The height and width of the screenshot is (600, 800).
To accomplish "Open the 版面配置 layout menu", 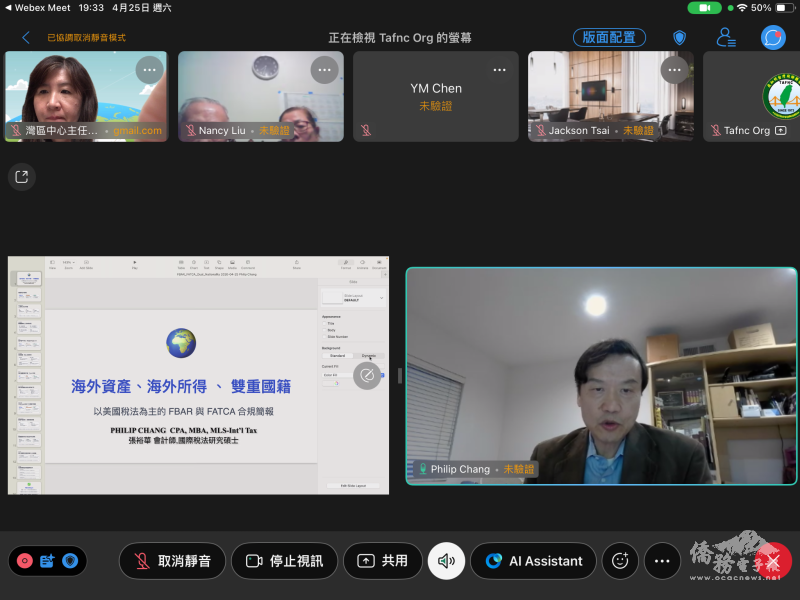I will coord(609,38).
